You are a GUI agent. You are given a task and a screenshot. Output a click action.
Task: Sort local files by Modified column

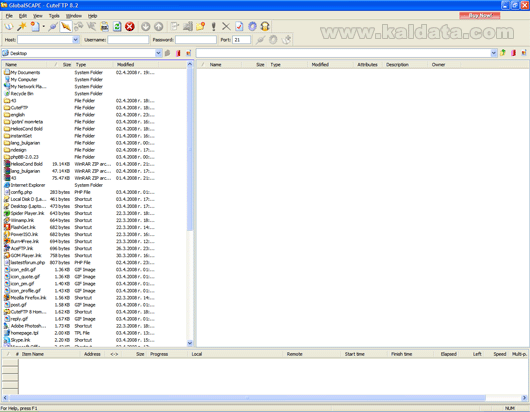click(x=125, y=65)
